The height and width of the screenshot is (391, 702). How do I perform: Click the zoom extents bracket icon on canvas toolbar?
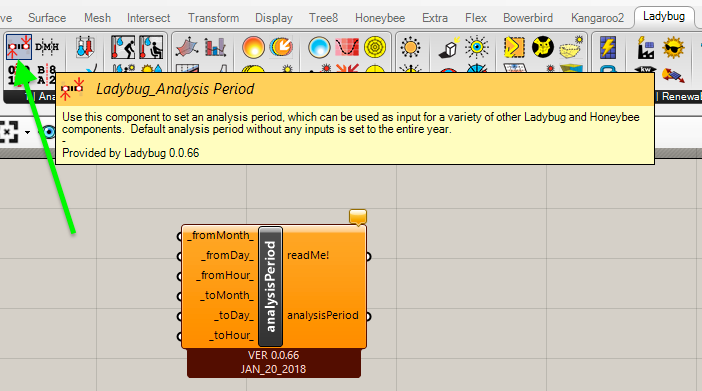point(9,132)
